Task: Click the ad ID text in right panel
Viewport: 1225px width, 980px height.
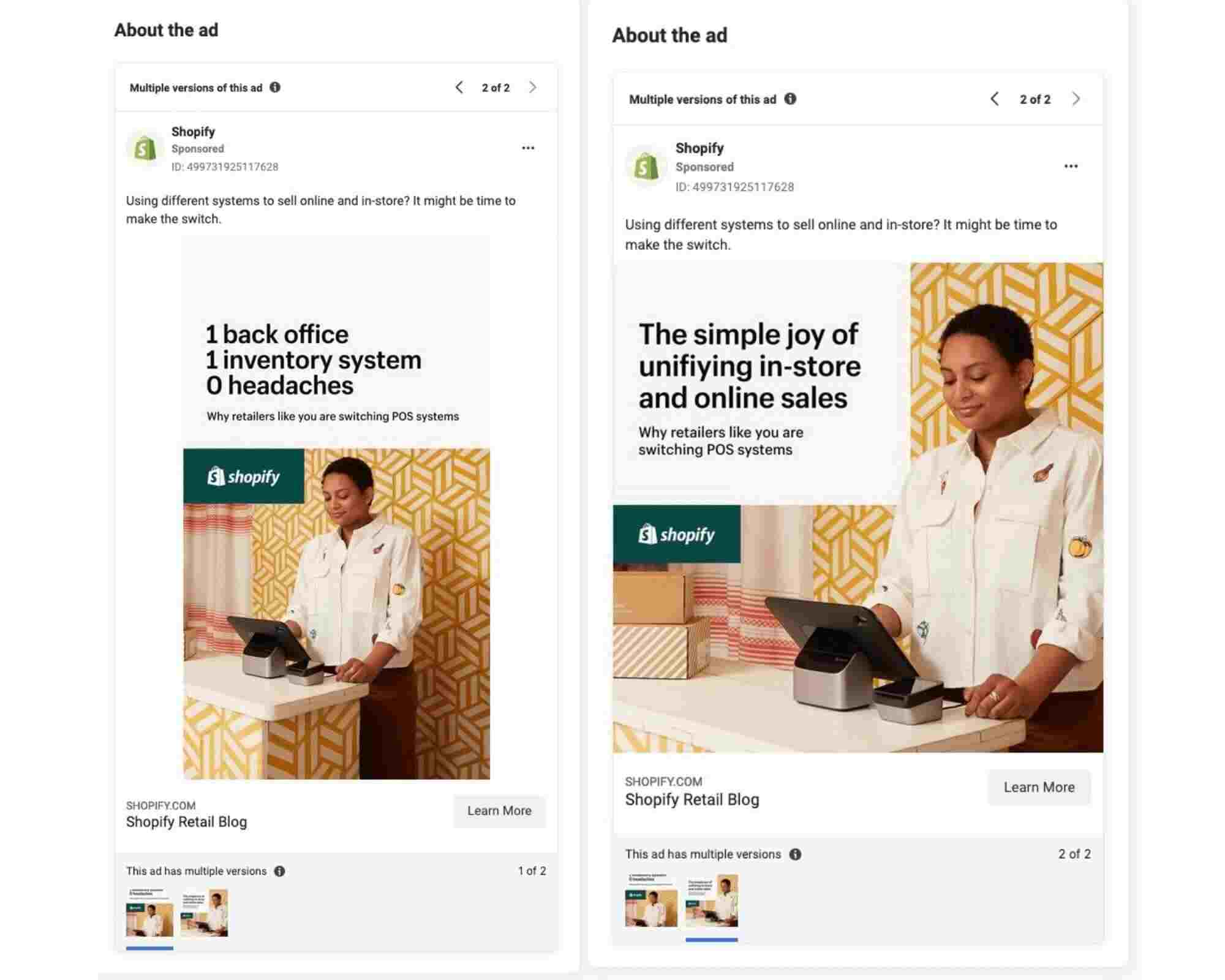Action: coord(734,187)
